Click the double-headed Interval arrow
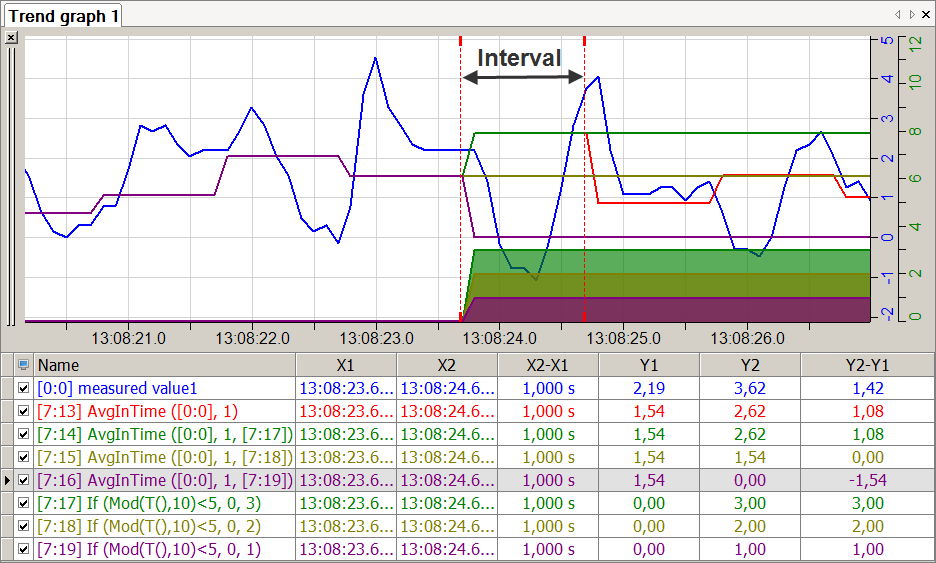This screenshot has width=936, height=563. tap(522, 77)
